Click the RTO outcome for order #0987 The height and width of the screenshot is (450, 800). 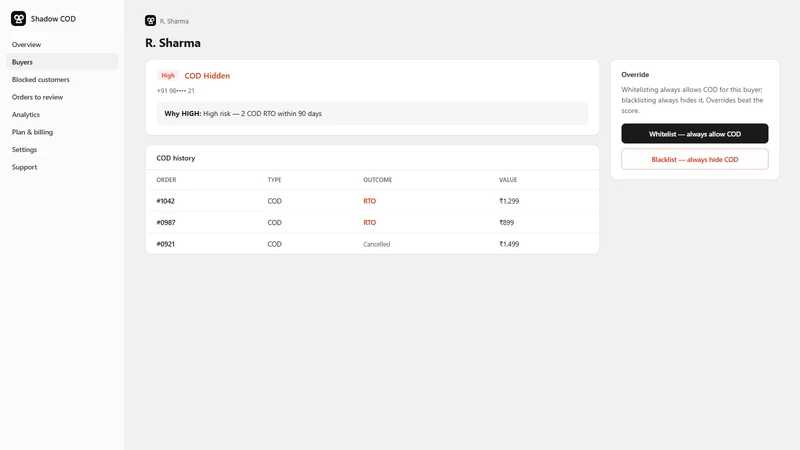click(x=369, y=222)
